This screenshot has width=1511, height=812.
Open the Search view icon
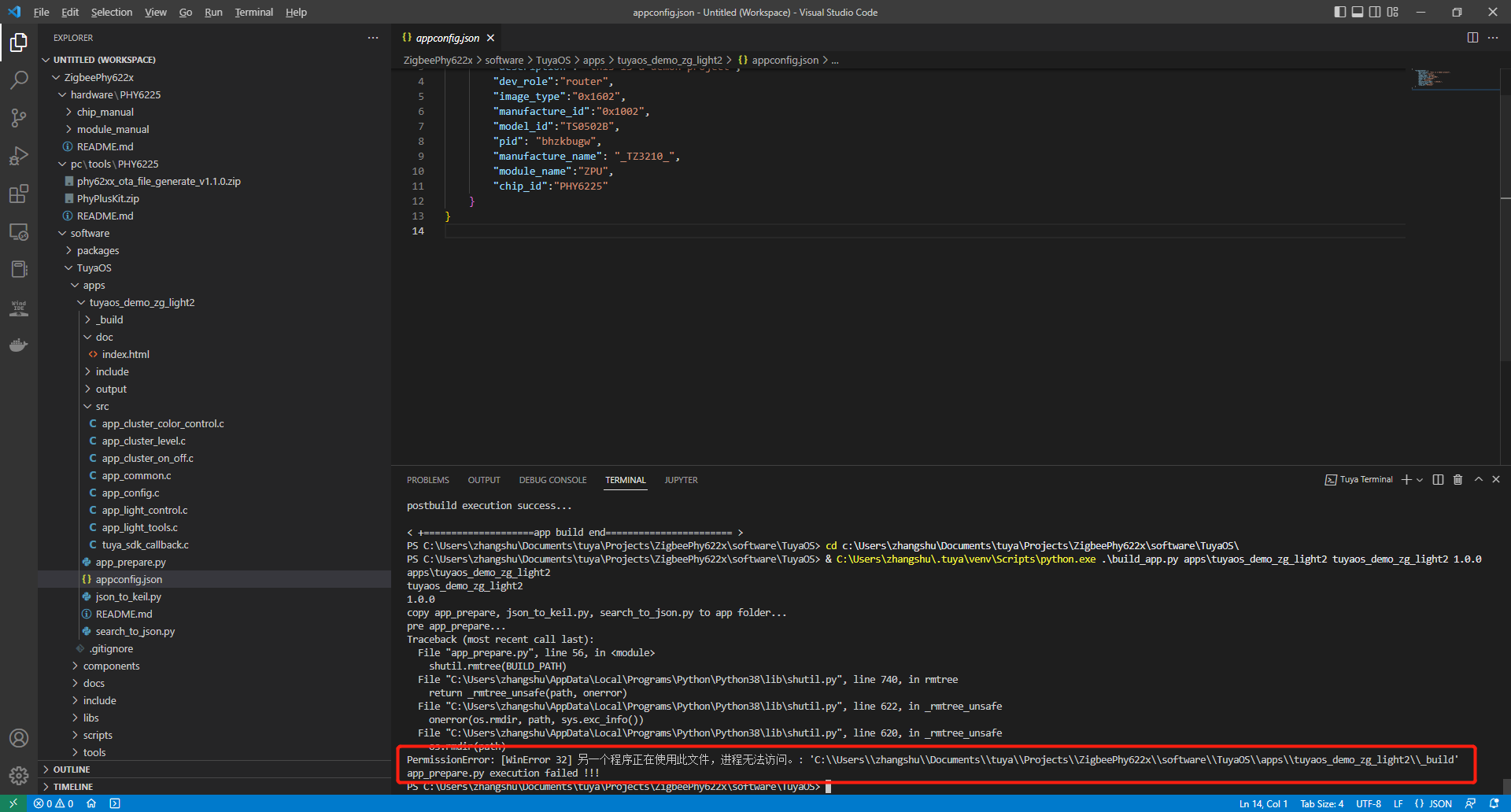pyautogui.click(x=19, y=80)
